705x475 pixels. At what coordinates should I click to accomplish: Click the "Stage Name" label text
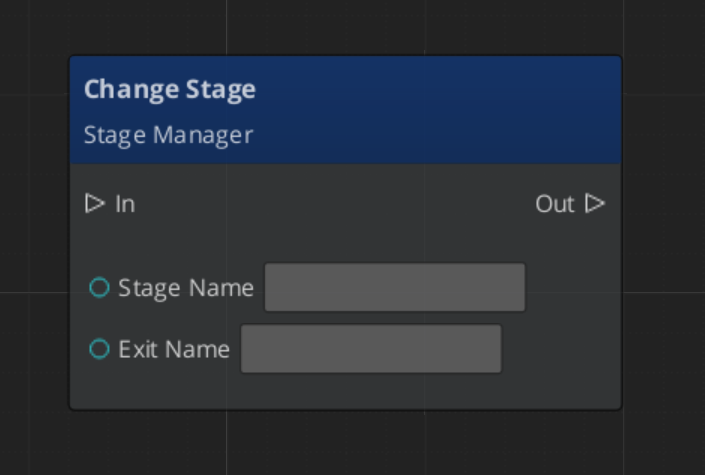[186, 288]
